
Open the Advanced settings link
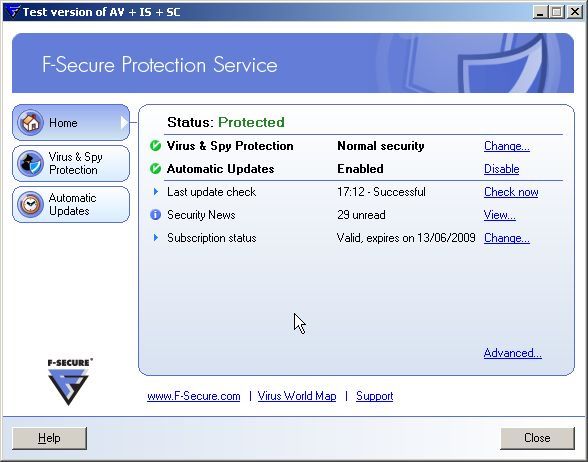[513, 353]
